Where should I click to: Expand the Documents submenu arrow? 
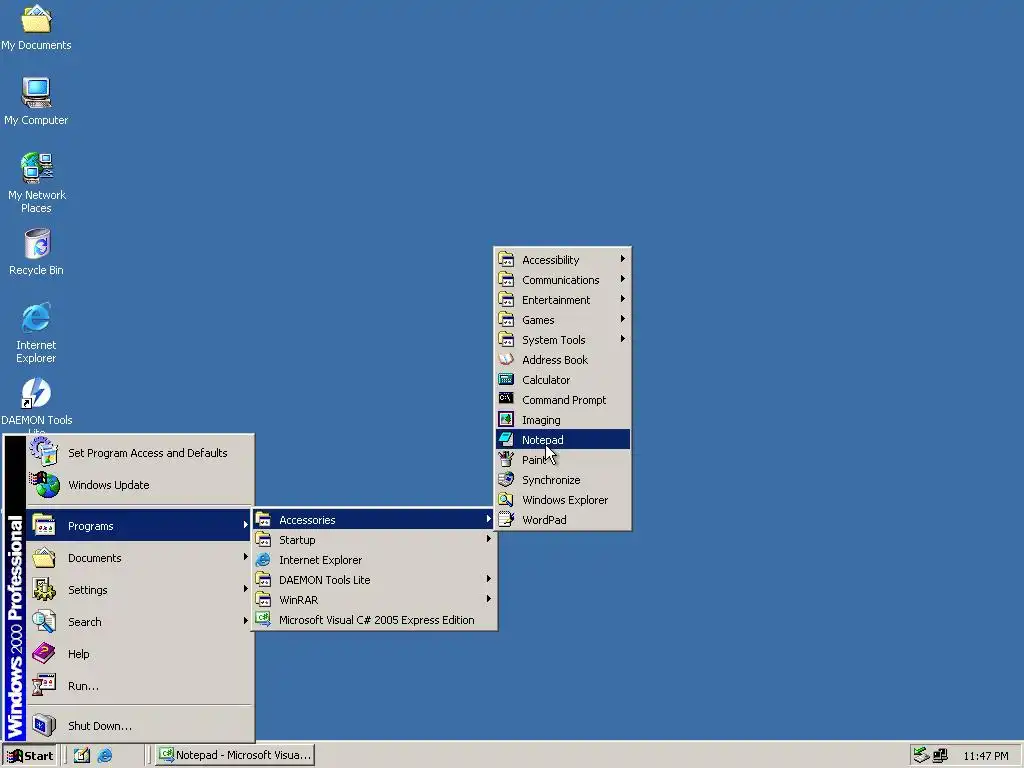(x=245, y=556)
